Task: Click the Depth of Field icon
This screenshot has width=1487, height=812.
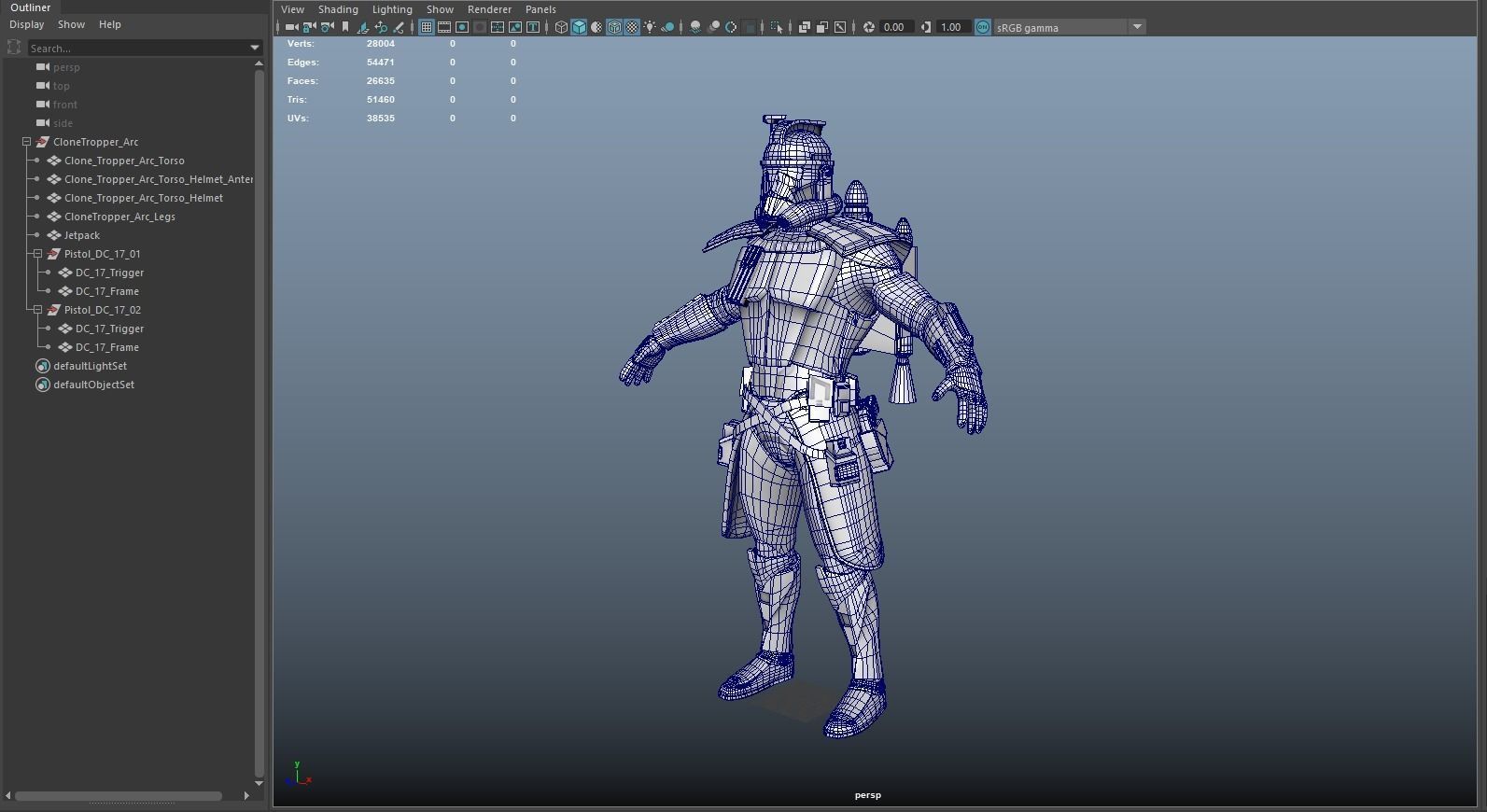Action: click(x=751, y=27)
